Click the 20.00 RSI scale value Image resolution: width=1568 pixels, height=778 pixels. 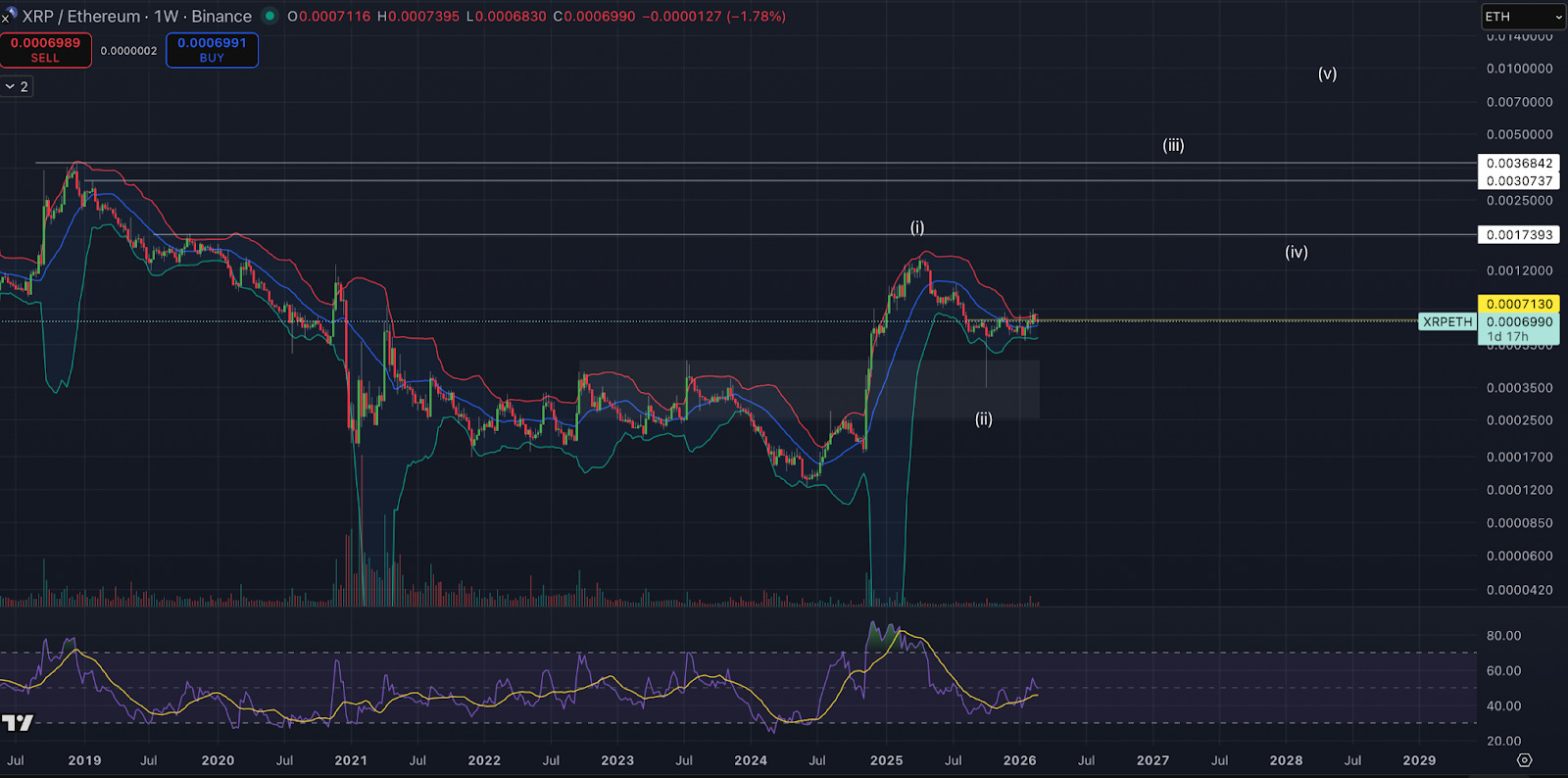click(1503, 741)
